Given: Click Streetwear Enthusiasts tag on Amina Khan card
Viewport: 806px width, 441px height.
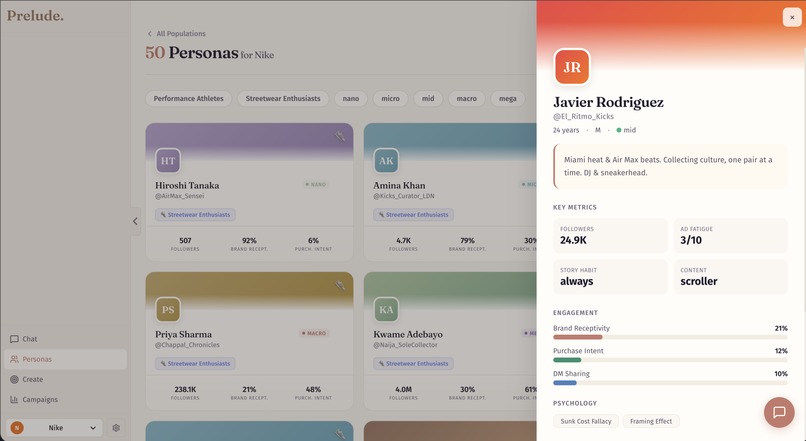Looking at the screenshot, I should click(413, 215).
